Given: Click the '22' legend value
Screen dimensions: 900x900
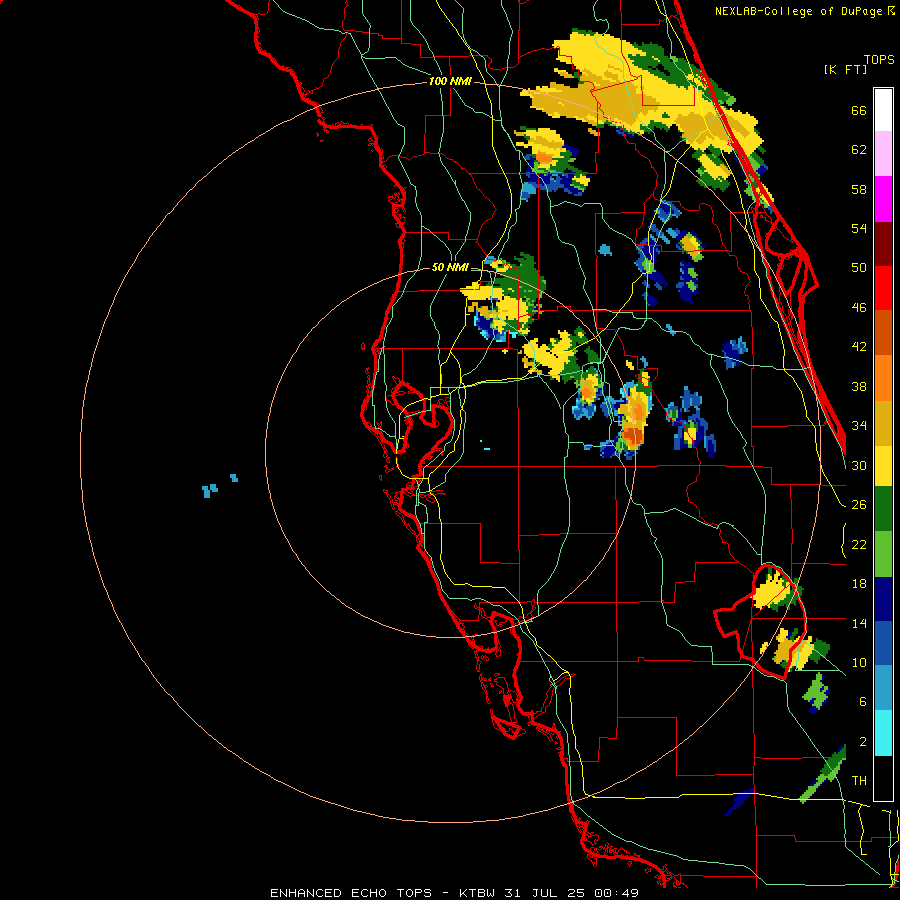Looking at the screenshot, I should coord(859,544).
